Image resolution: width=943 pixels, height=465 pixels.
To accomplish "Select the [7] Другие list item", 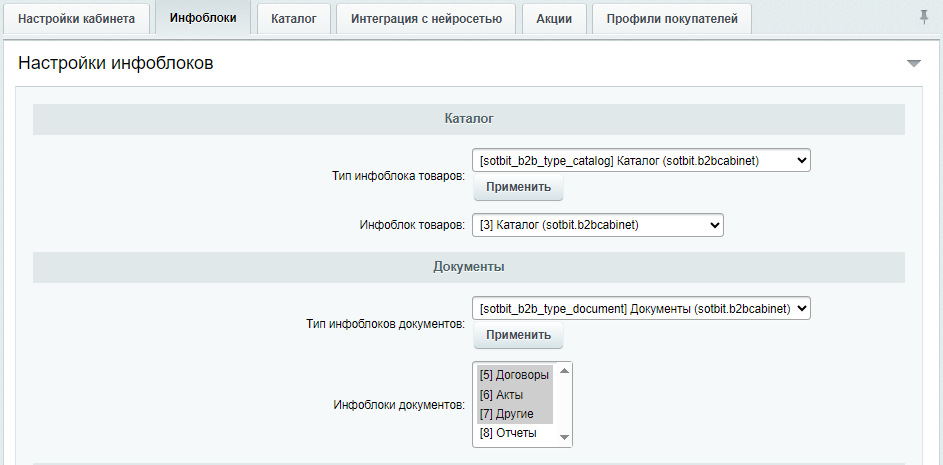I will pos(515,414).
